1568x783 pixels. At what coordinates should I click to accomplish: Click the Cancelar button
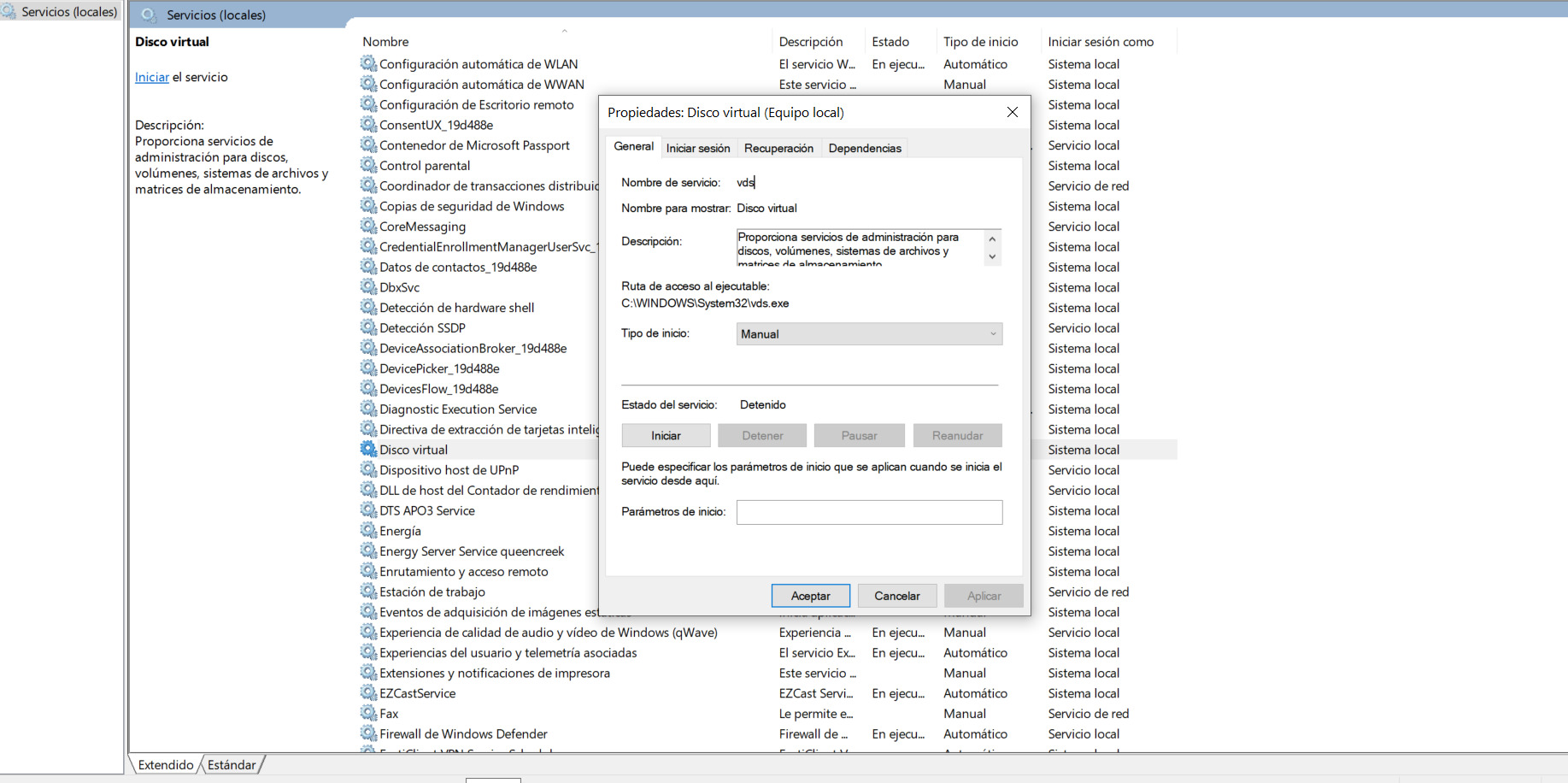pos(896,596)
